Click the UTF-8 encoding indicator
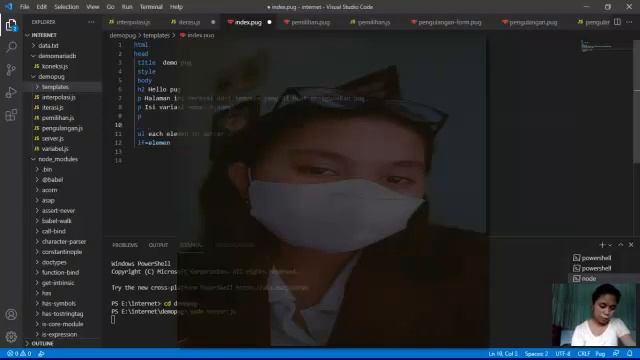Viewport: 640px width, 360px height. 563,354
